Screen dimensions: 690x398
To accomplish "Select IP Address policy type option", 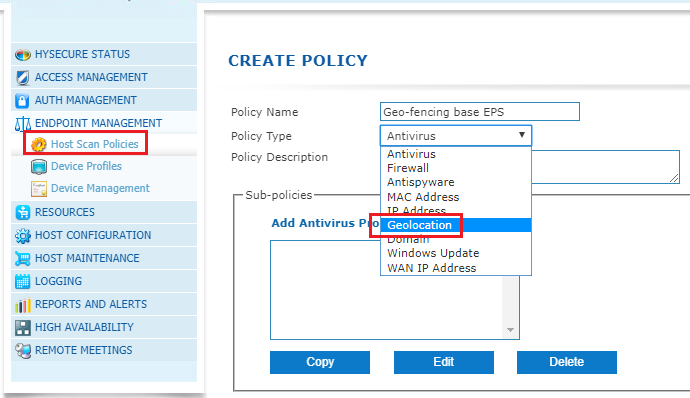I will click(456, 211).
